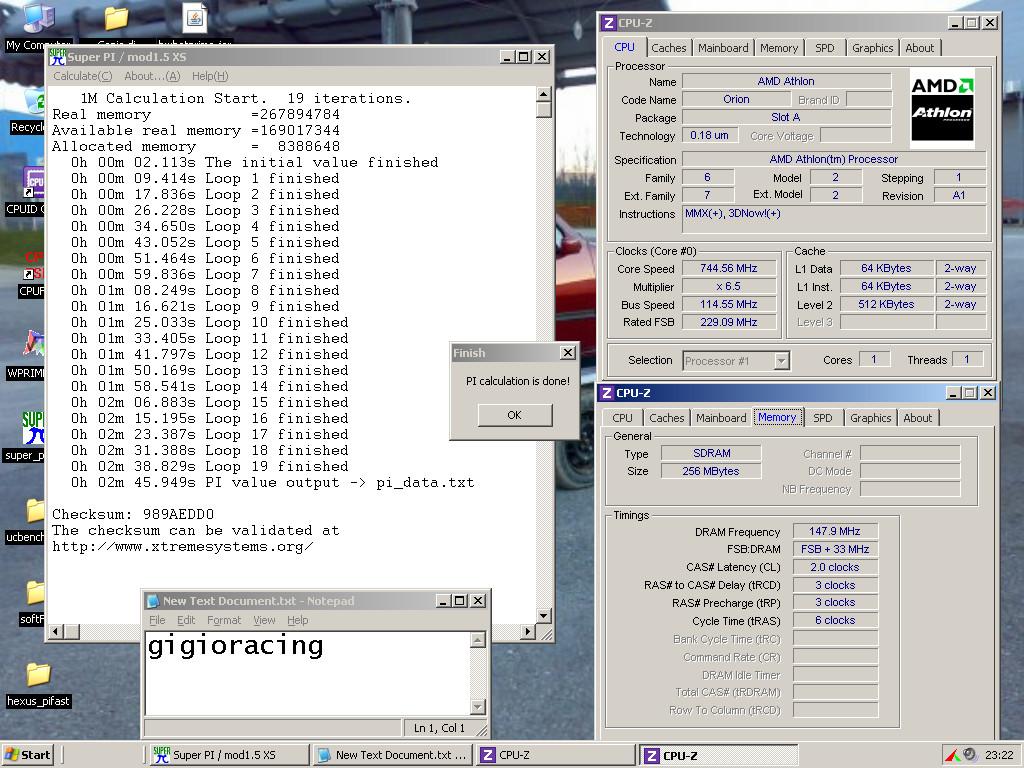Click the volume tray icon
Screen dimensions: 1024x768
click(x=969, y=754)
